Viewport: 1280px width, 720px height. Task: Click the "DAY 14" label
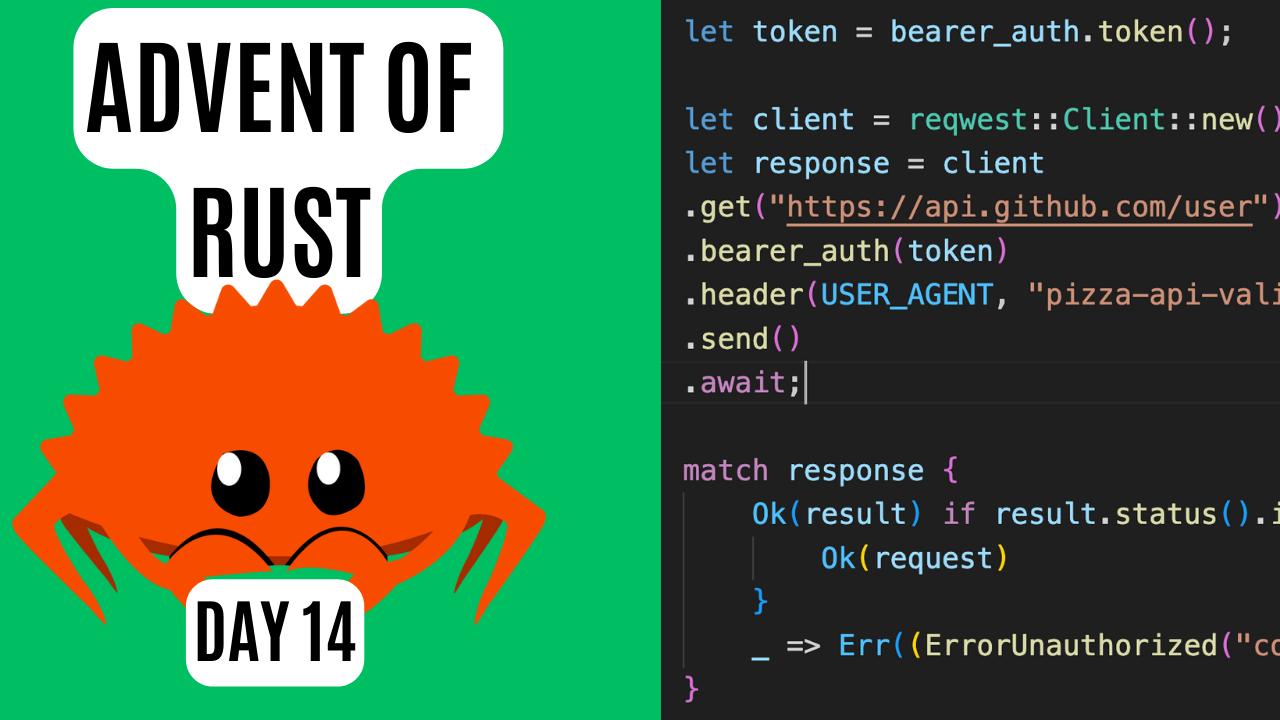(275, 632)
